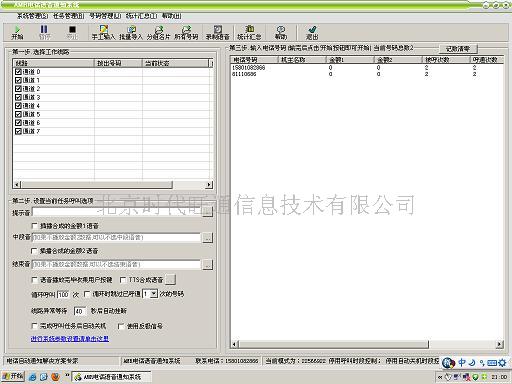The width and height of the screenshot is (512, 384).
Task: Toggle 通道 4 channel checkbox
Action: [x=18, y=106]
